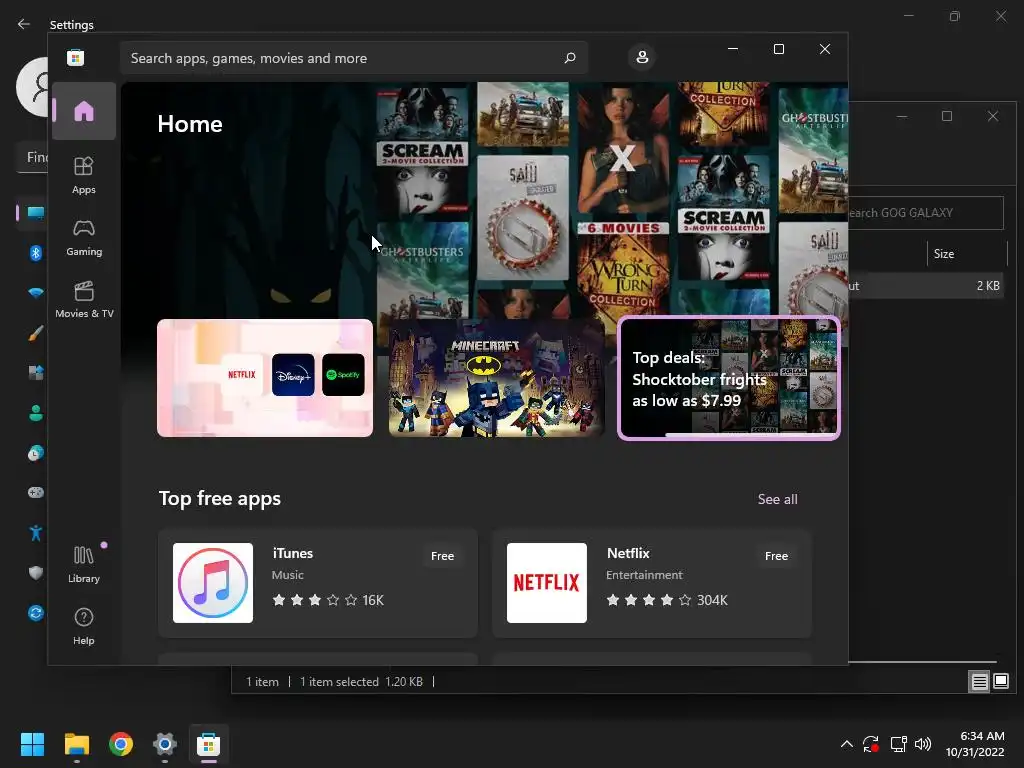
Task: Open Privacy shield icon in Settings sidebar
Action: (35, 573)
